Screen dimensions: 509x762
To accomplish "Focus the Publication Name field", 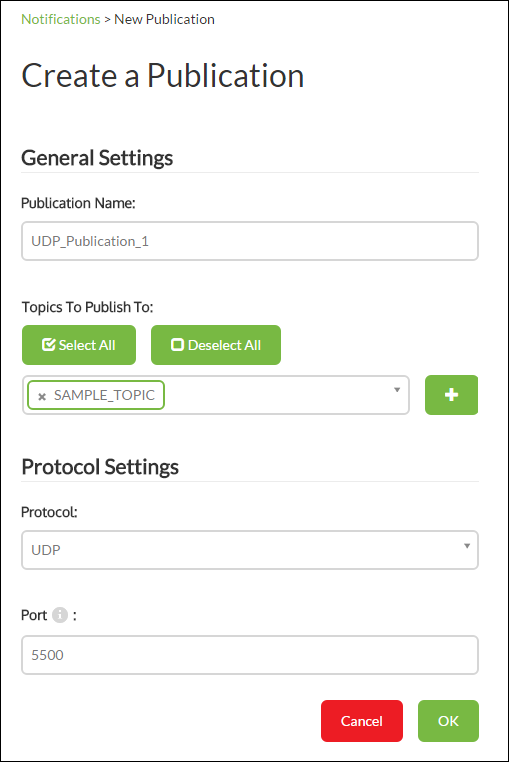I will (250, 241).
